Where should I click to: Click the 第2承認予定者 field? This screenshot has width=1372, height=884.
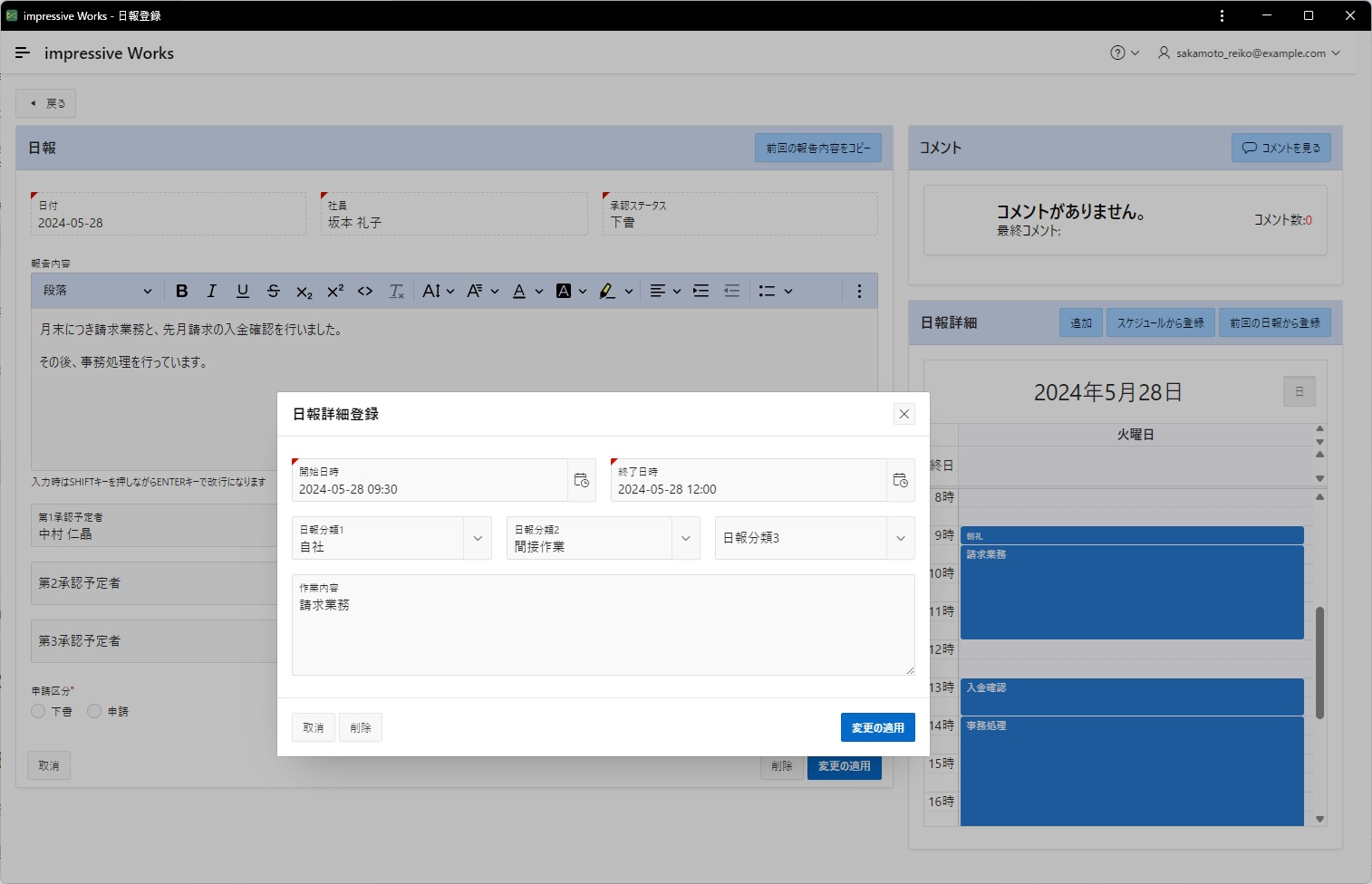pos(154,583)
